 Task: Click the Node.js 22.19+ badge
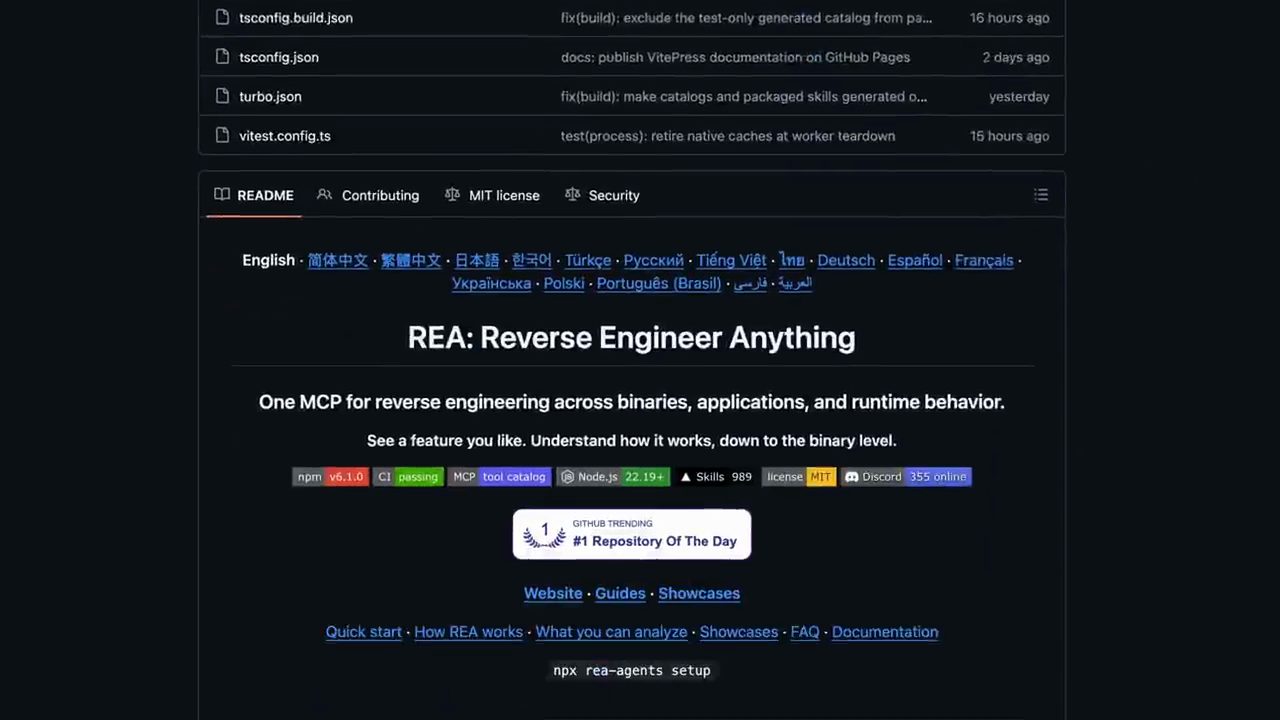coord(613,477)
